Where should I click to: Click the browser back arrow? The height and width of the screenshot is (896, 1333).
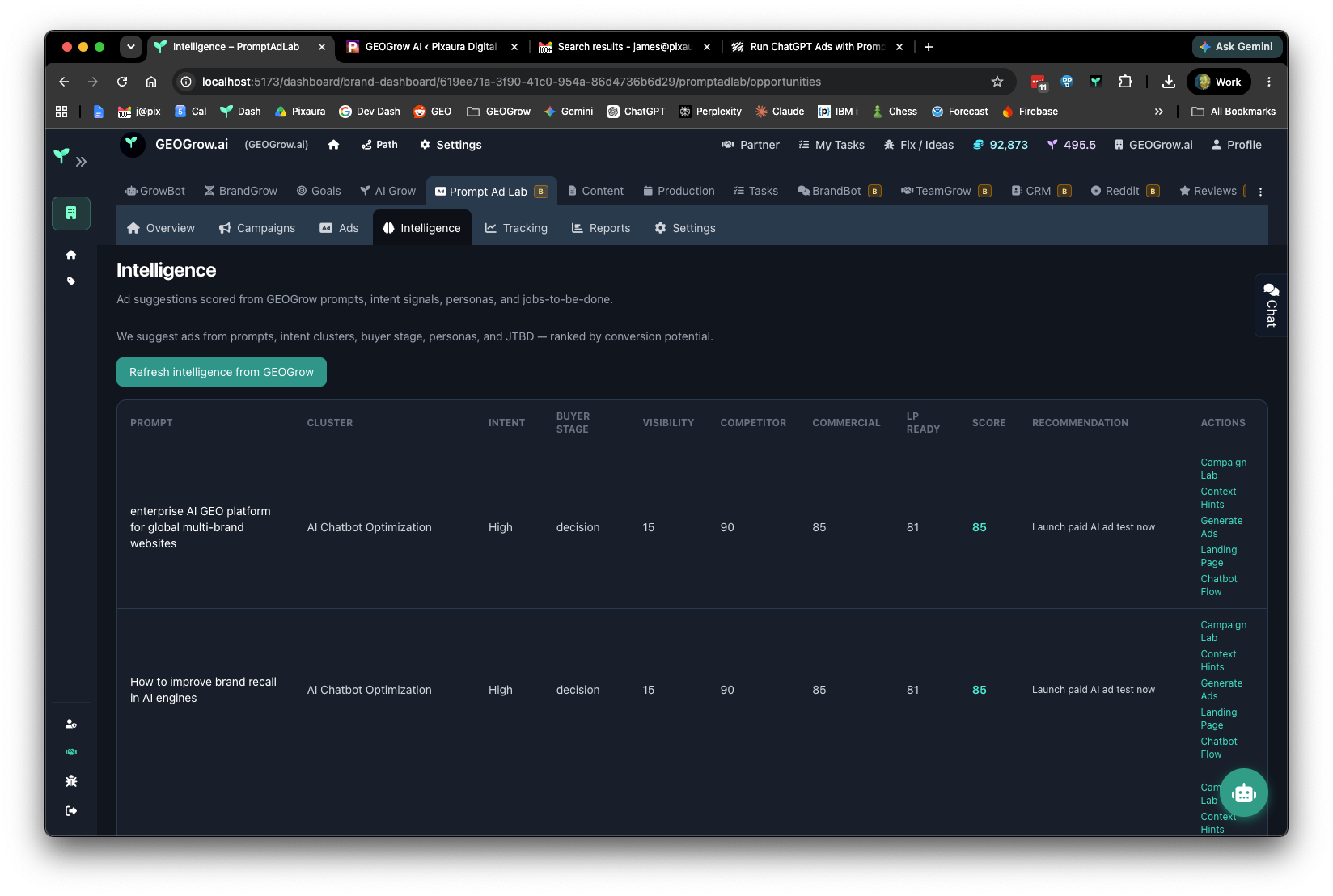(64, 82)
